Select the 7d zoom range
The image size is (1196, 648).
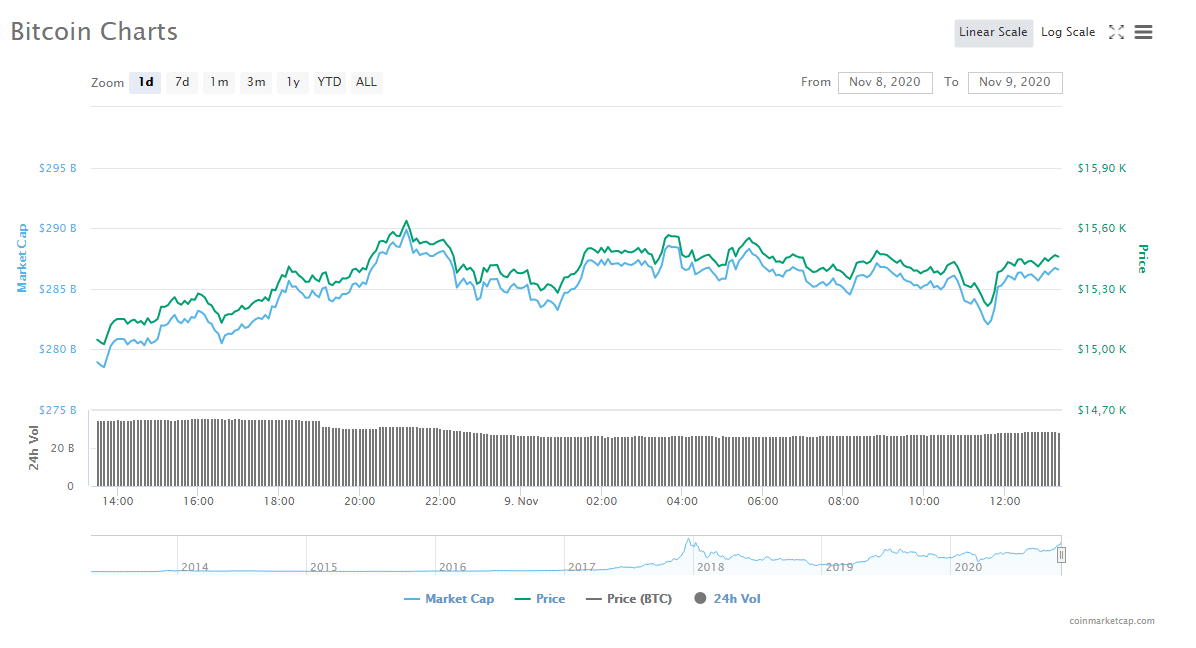coord(182,82)
